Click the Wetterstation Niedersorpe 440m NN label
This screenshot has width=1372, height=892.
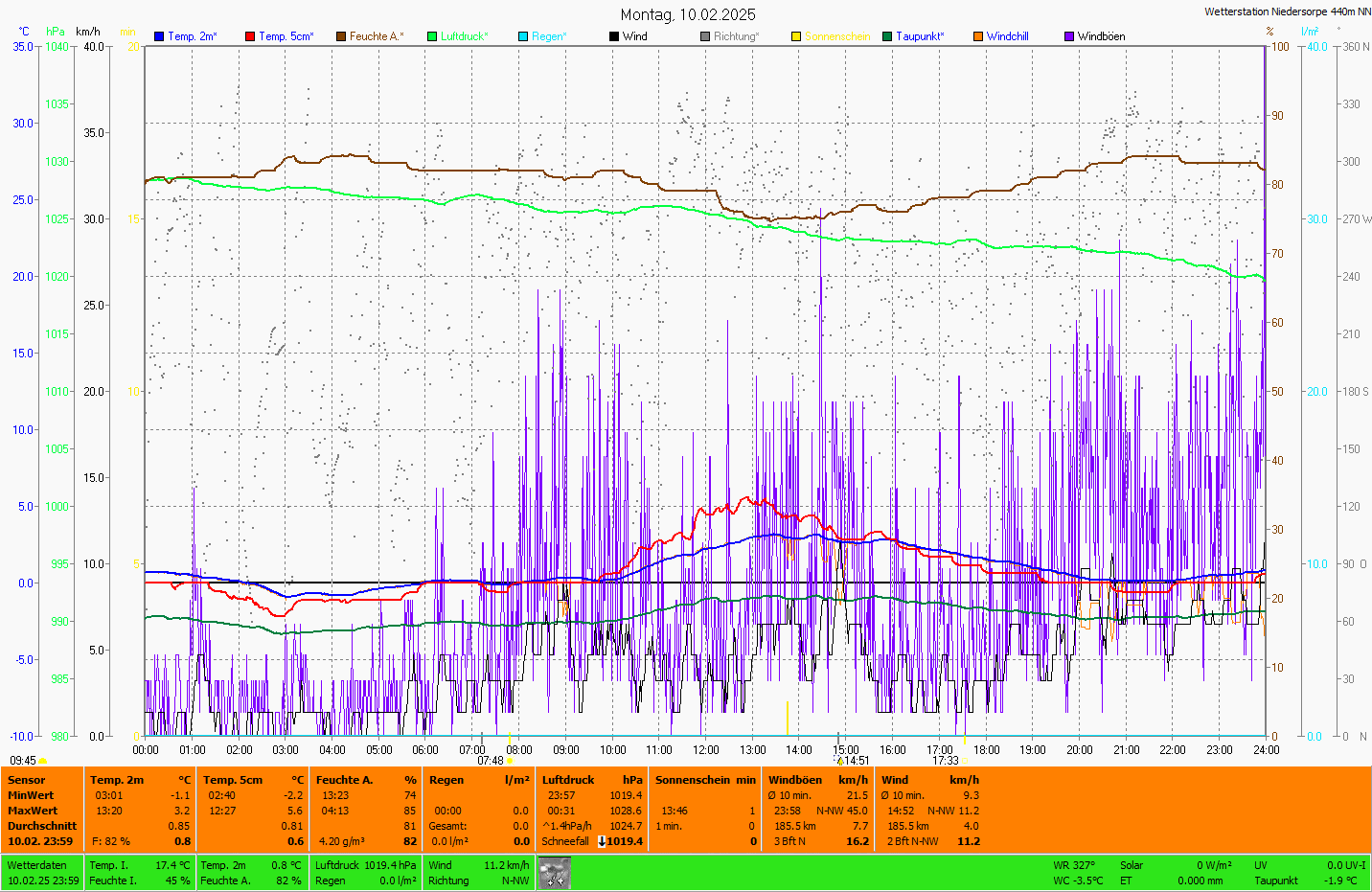(1287, 11)
